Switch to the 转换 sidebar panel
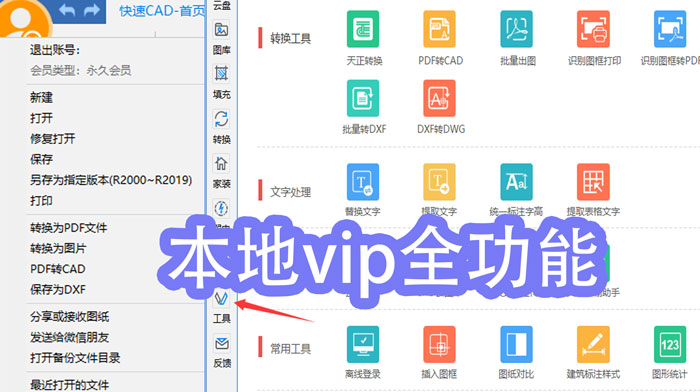The image size is (700, 392). 221,127
